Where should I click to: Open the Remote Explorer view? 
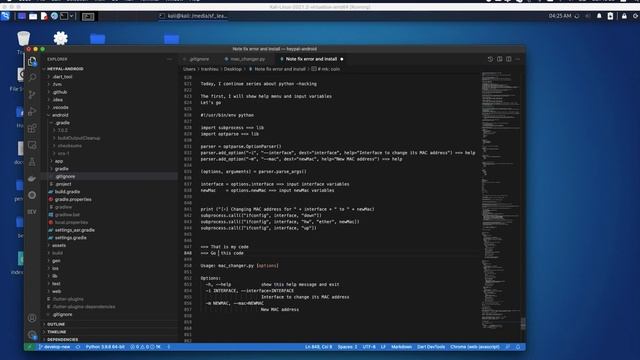click(32, 145)
